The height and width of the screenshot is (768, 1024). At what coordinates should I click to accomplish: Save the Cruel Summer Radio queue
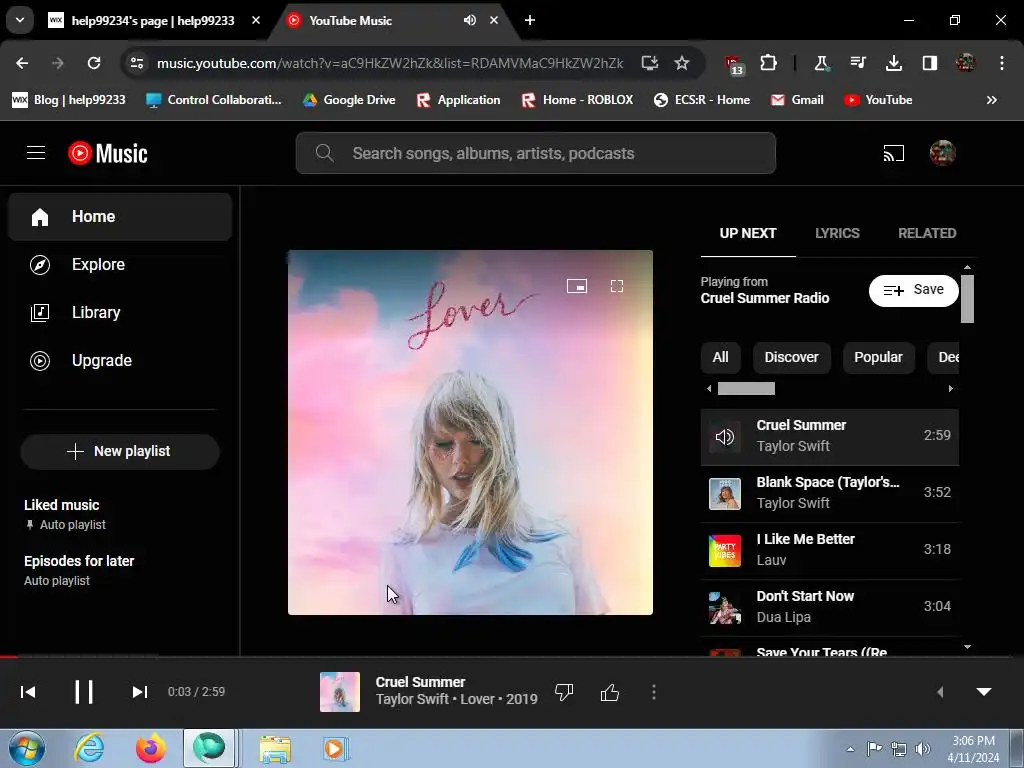(914, 290)
